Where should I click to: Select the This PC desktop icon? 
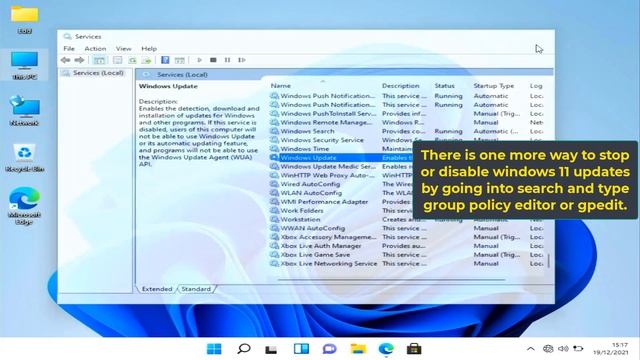click(25, 65)
